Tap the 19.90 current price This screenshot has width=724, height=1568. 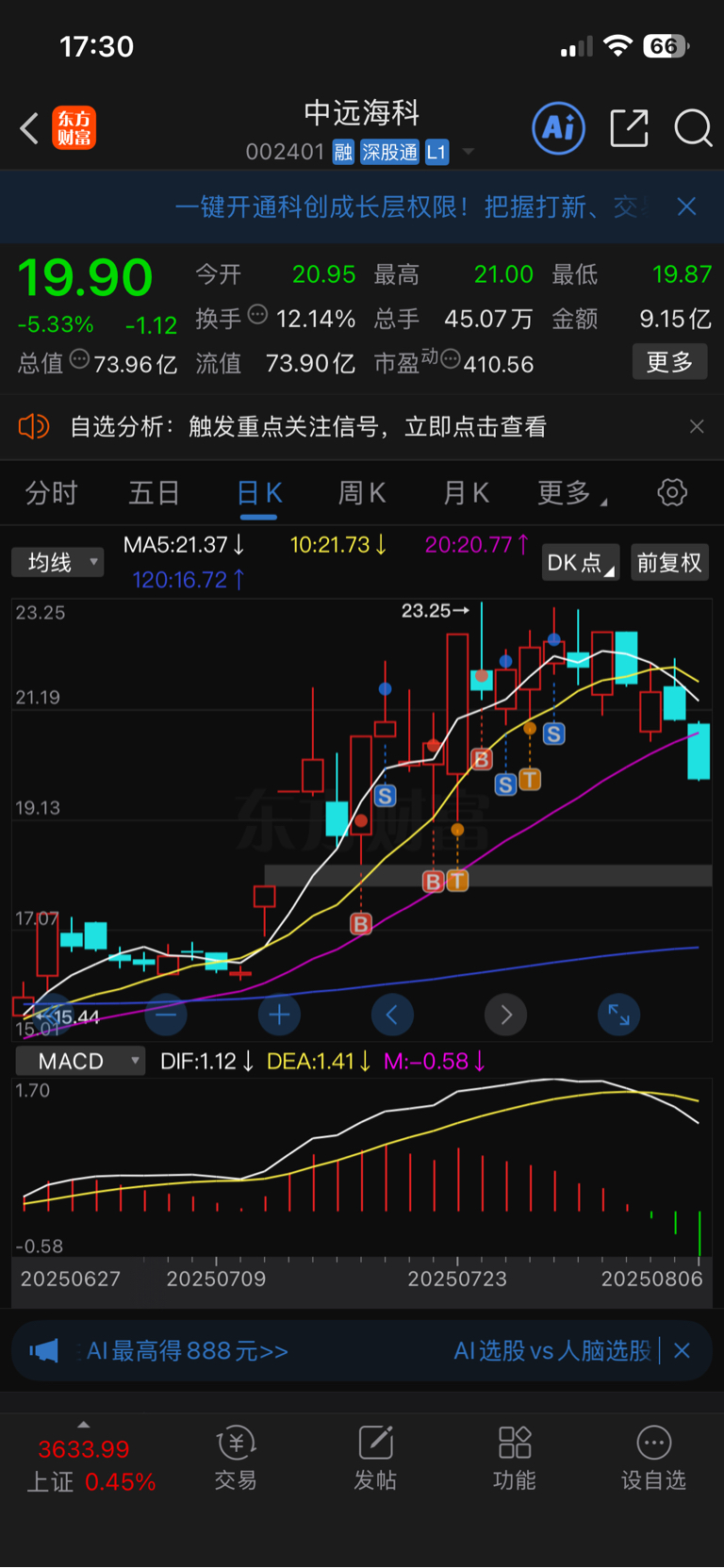(85, 277)
